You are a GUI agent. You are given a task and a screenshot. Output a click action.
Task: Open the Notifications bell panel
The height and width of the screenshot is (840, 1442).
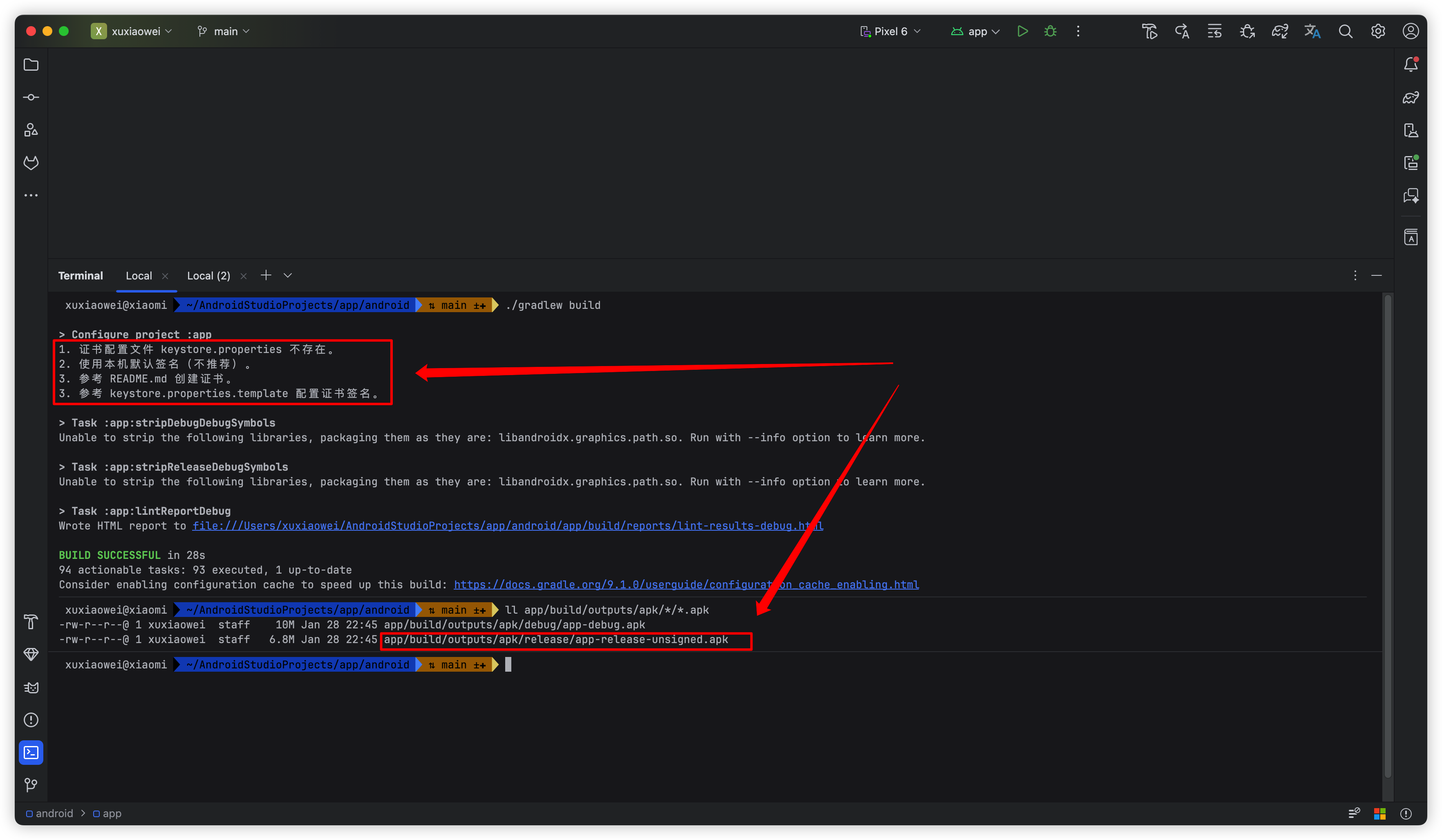1411,65
